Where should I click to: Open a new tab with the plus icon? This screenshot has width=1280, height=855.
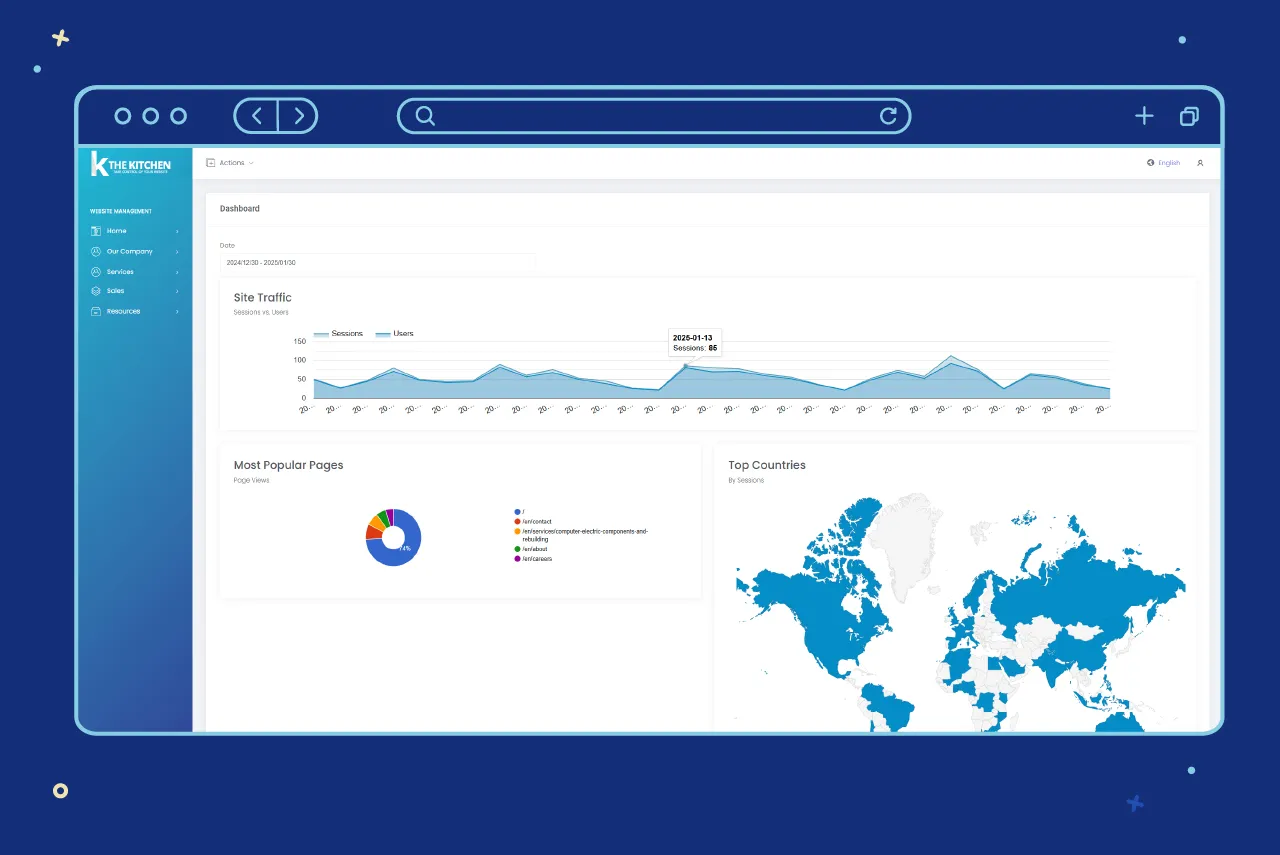(x=1144, y=116)
